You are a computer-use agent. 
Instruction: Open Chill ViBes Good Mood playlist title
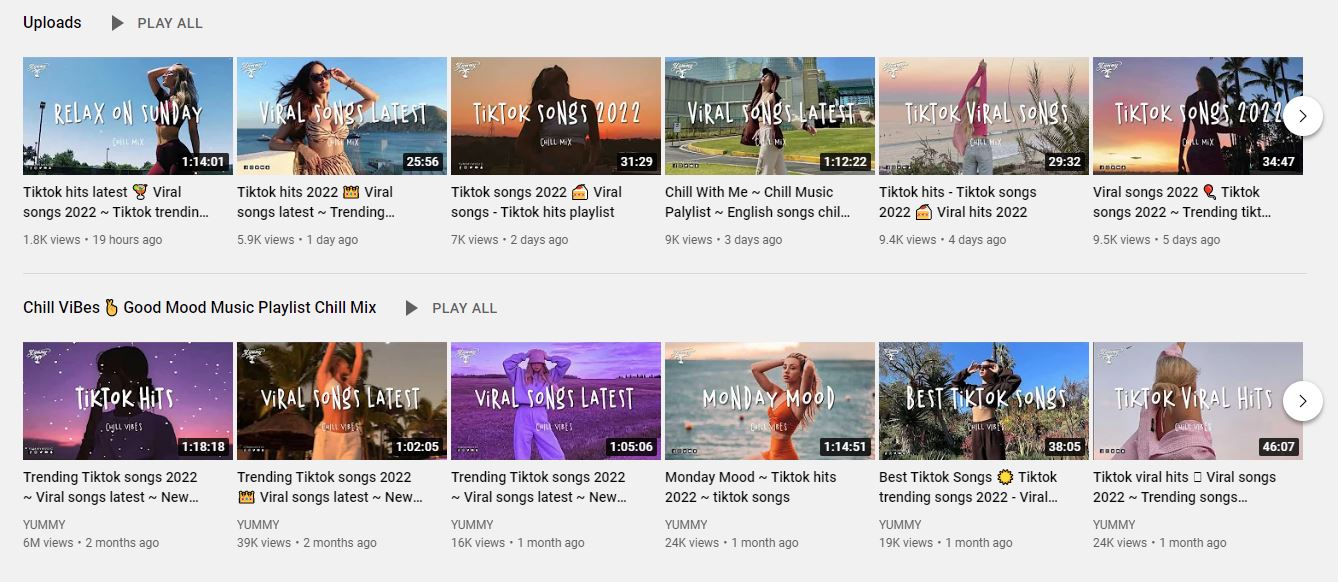[x=200, y=308]
